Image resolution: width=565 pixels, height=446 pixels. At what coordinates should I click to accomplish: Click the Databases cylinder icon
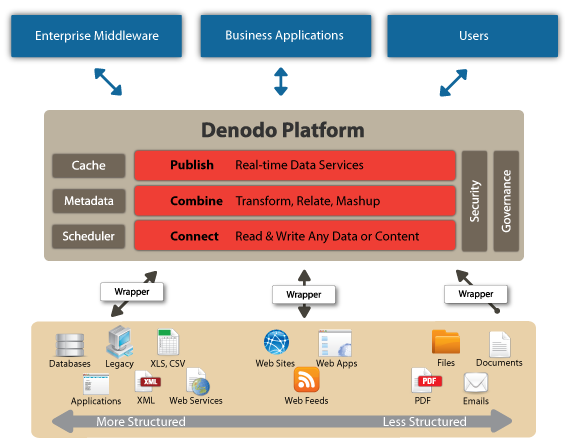point(70,345)
